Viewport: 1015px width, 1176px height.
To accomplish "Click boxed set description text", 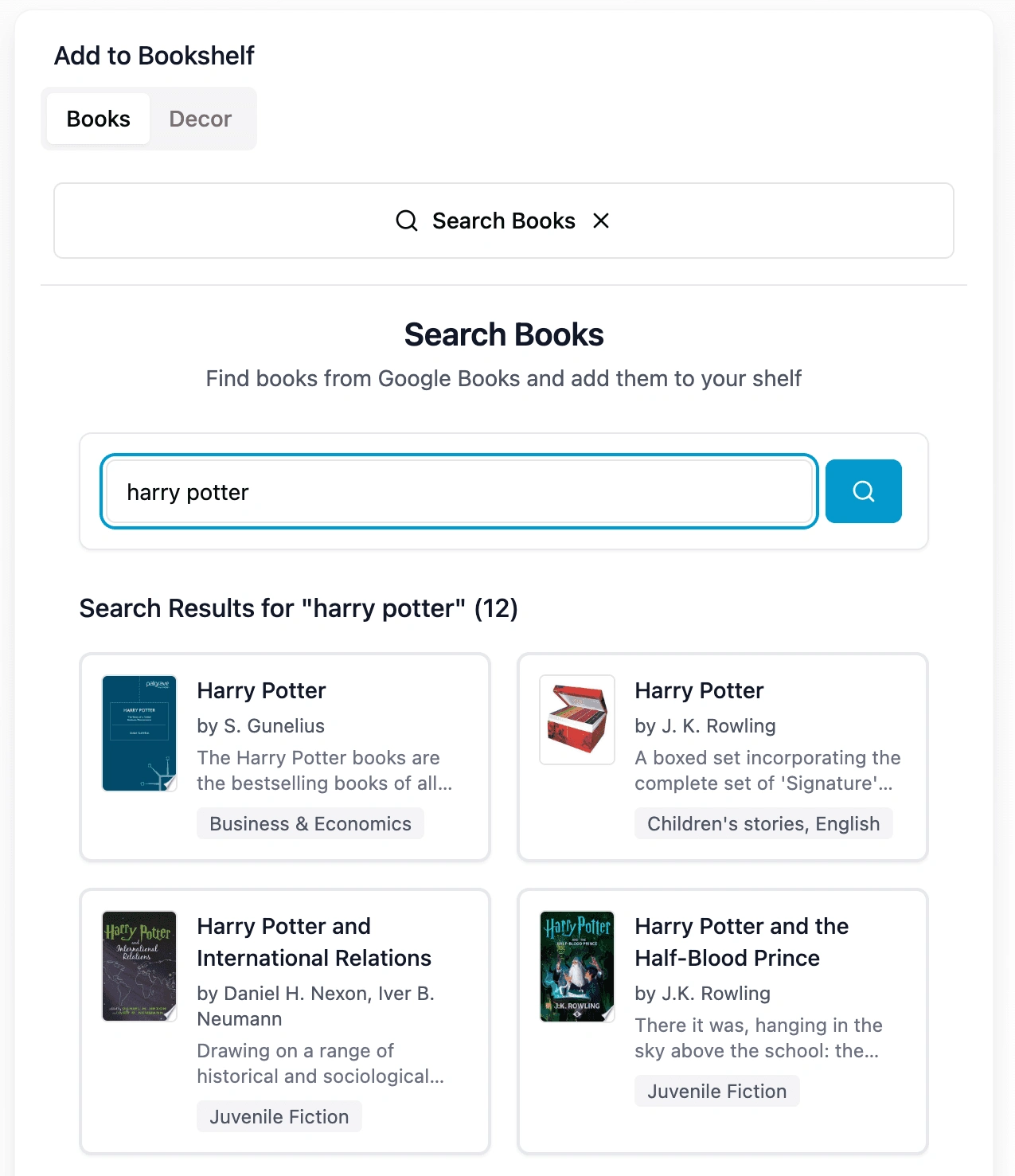I will pos(768,770).
